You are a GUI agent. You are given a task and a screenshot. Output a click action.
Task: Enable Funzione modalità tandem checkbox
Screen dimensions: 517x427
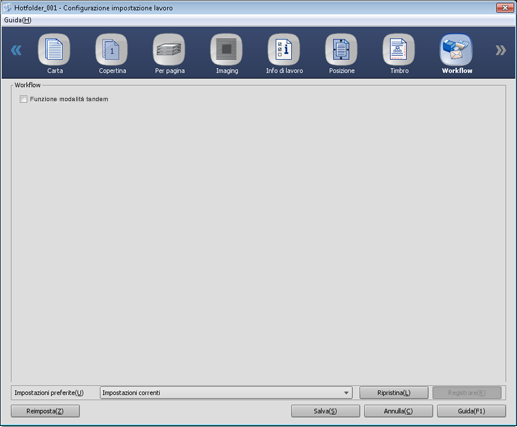click(x=23, y=99)
